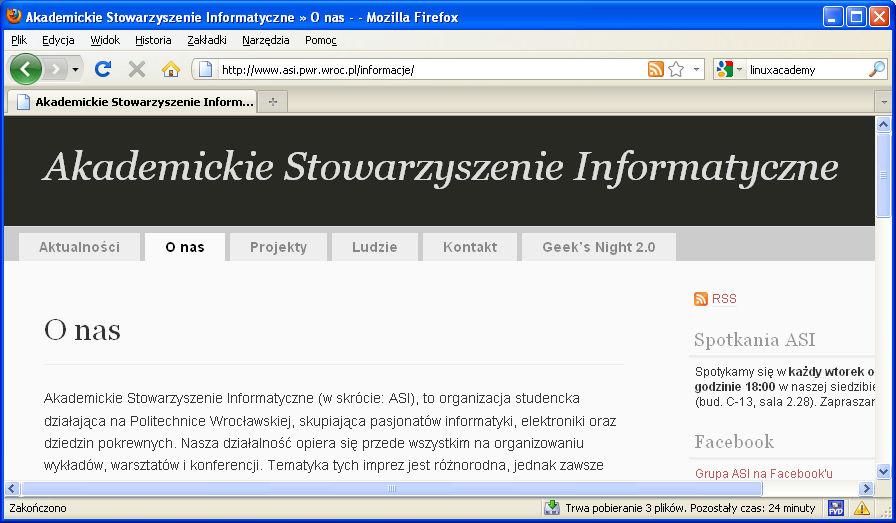Click the Spotkania ASI sidebar heading
The width and height of the screenshot is (896, 523).
754,340
